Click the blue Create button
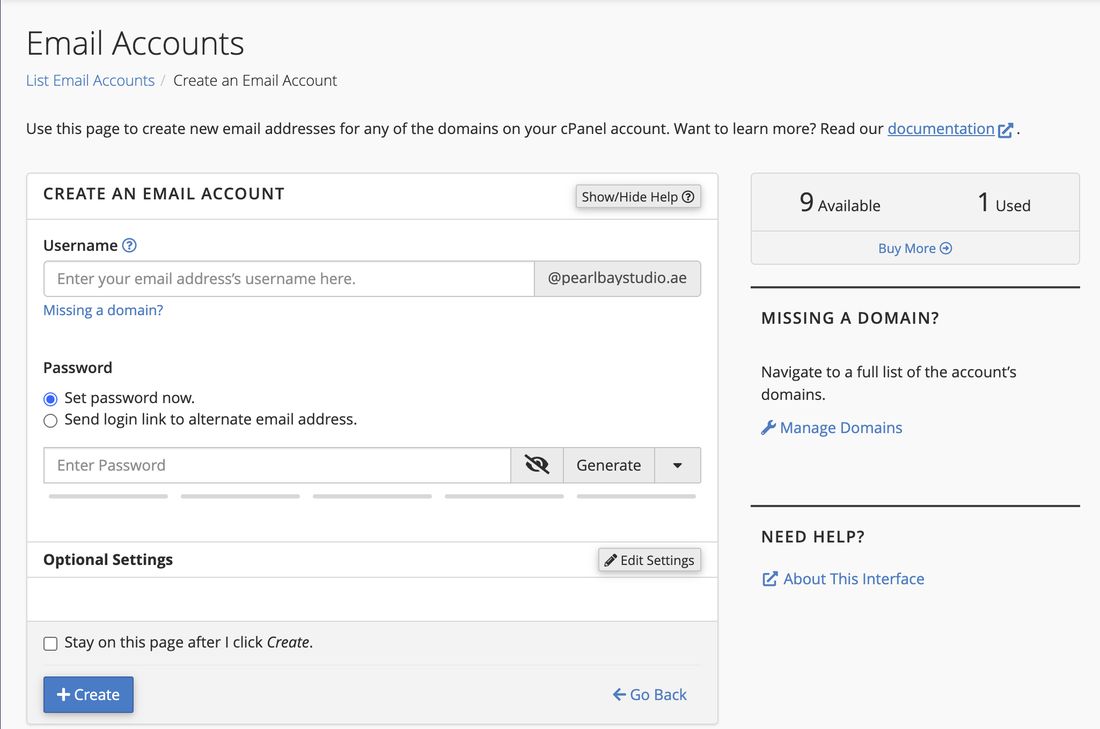 [88, 695]
